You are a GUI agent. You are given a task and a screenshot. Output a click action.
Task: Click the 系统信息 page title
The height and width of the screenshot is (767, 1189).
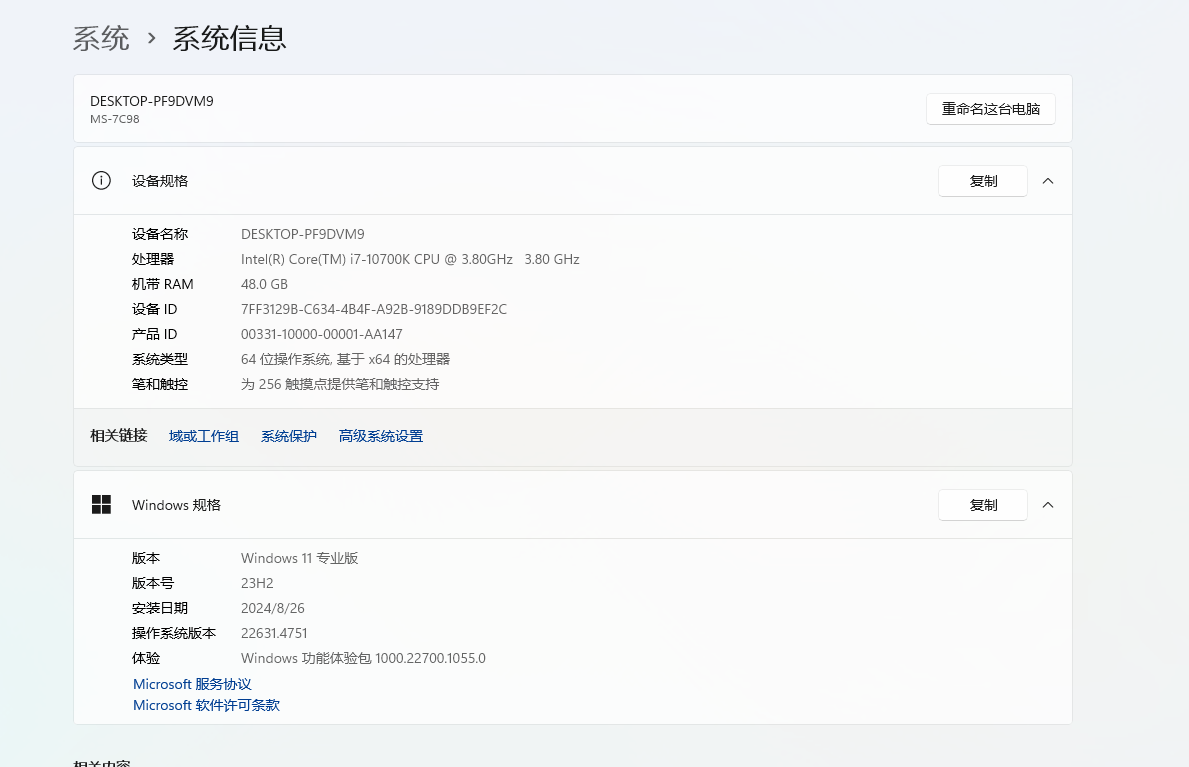tap(229, 39)
